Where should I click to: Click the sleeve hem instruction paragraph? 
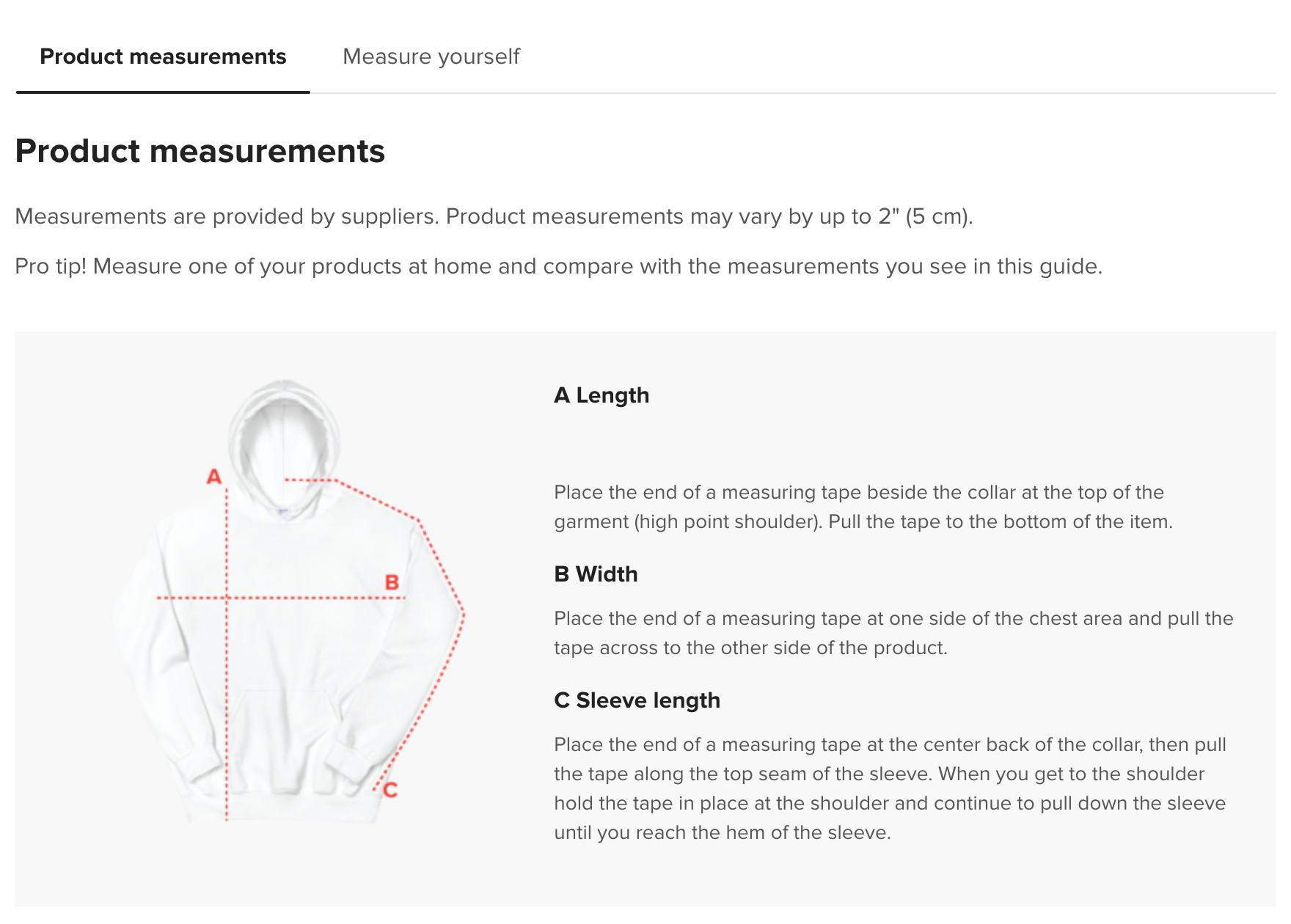click(889, 788)
